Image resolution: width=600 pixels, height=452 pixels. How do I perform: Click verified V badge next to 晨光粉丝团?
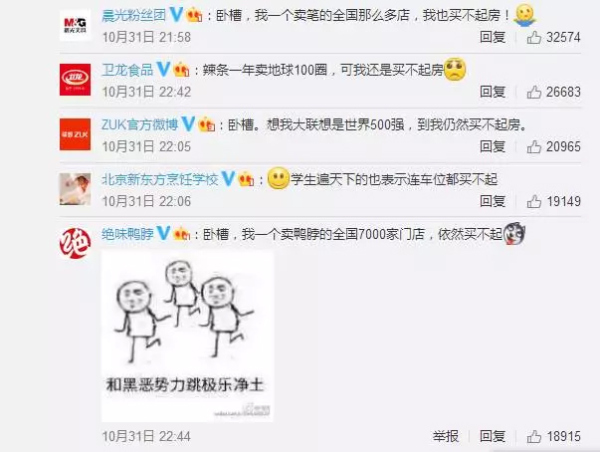(176, 15)
